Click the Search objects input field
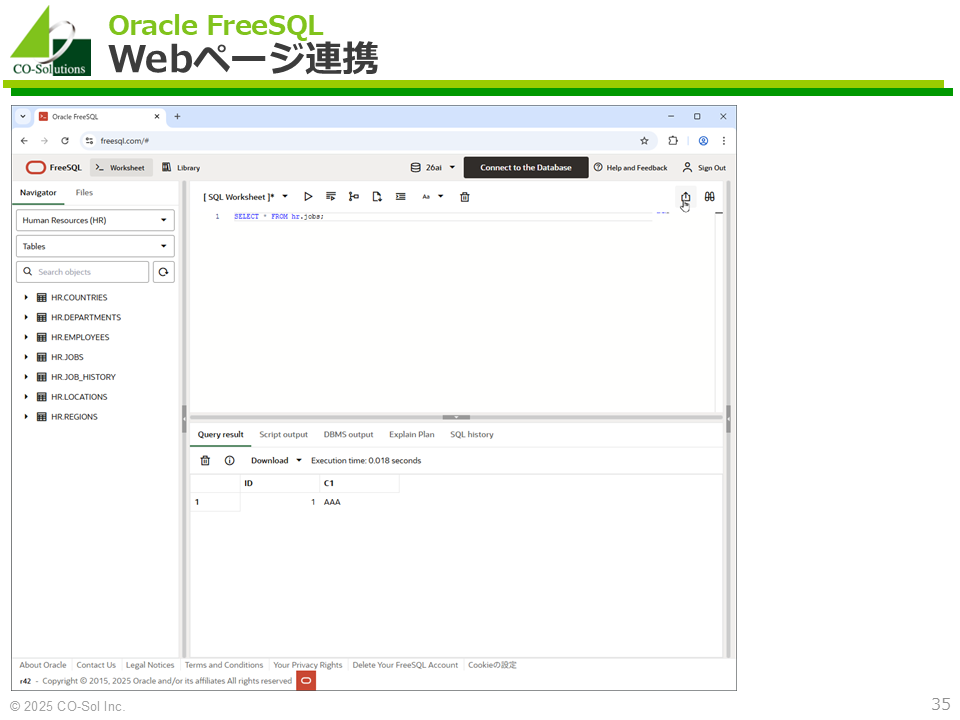The image size is (960, 720). 90,272
